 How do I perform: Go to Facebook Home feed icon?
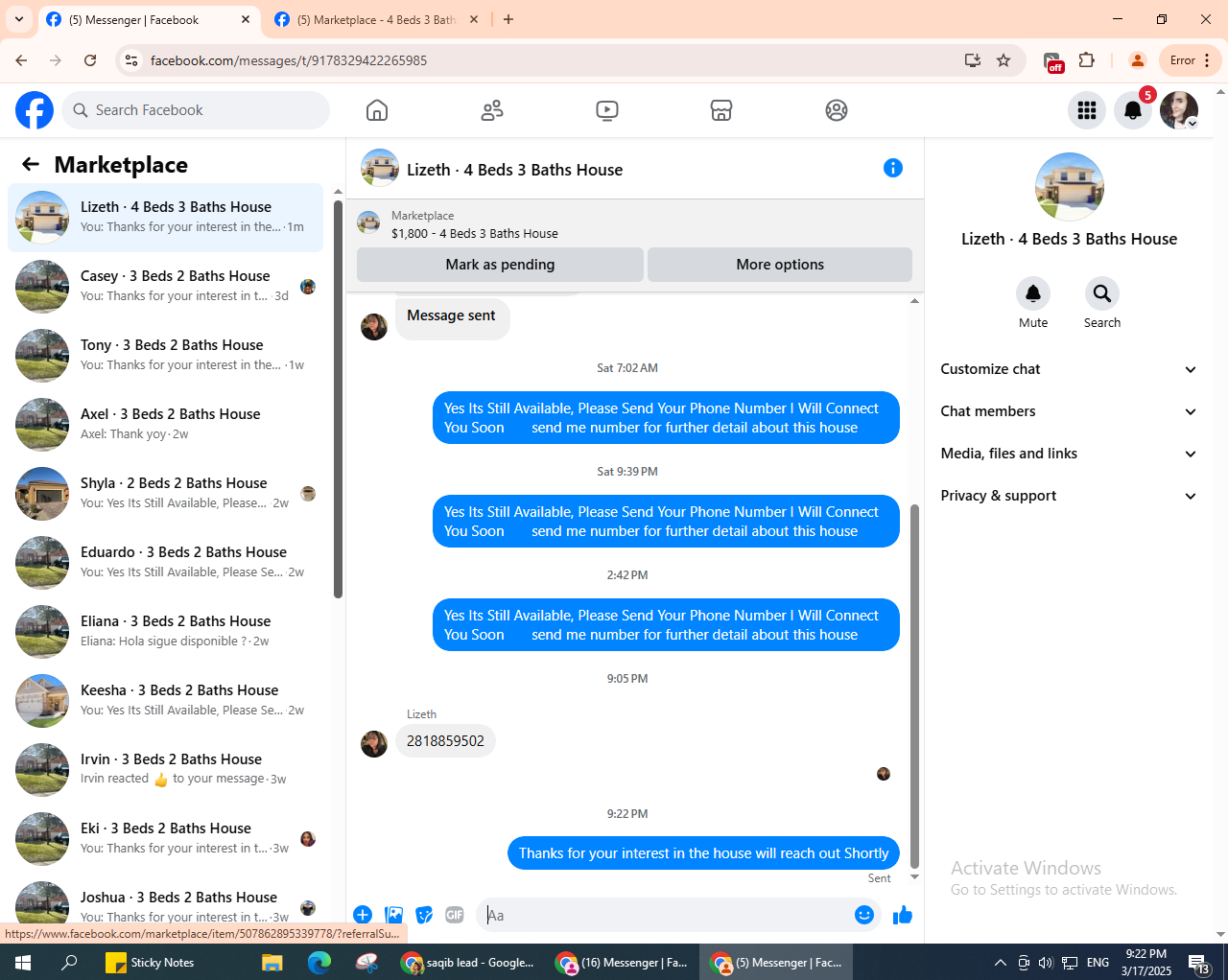pyautogui.click(x=377, y=110)
